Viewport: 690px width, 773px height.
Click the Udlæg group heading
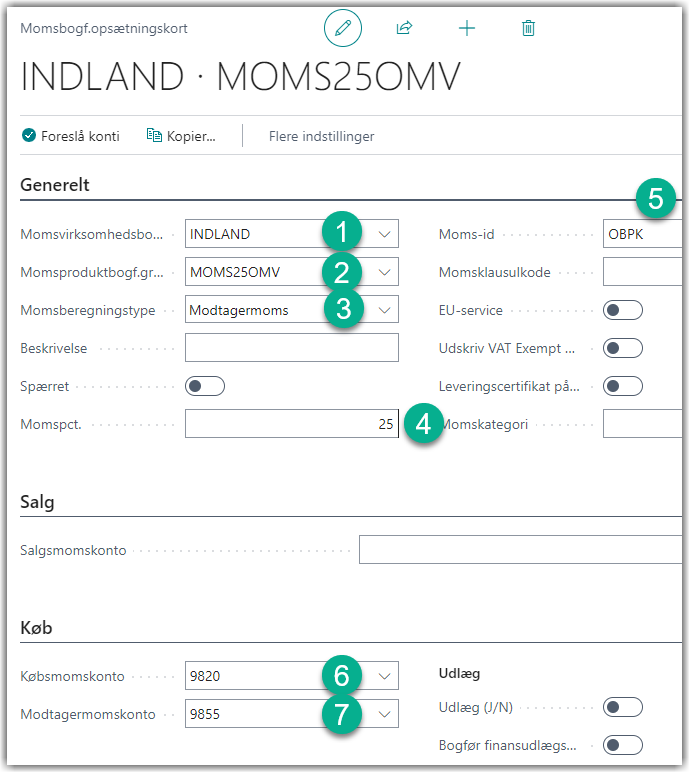pyautogui.click(x=459, y=673)
